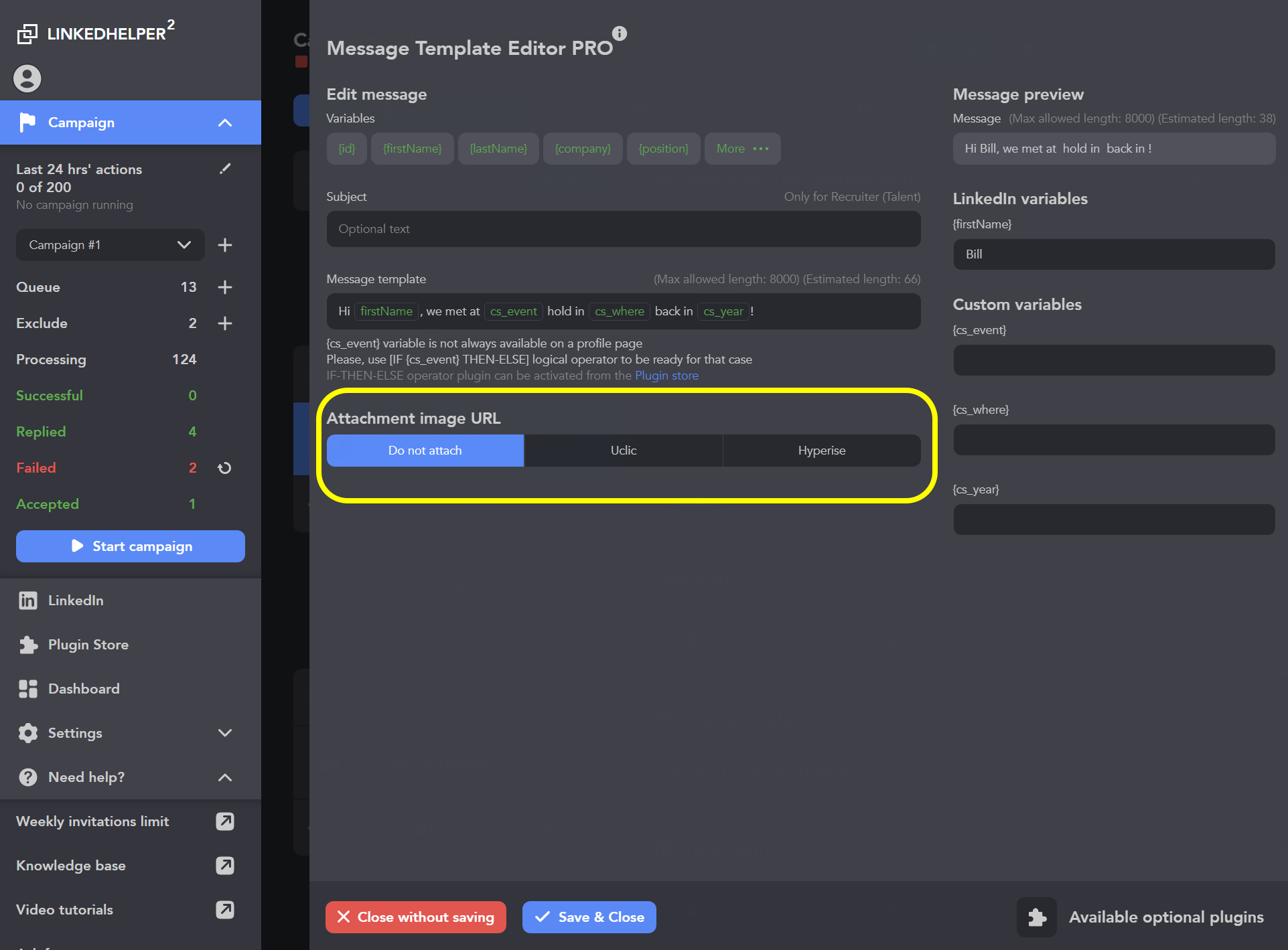The height and width of the screenshot is (950, 1288).
Task: Click Save & Close button
Action: coord(589,917)
